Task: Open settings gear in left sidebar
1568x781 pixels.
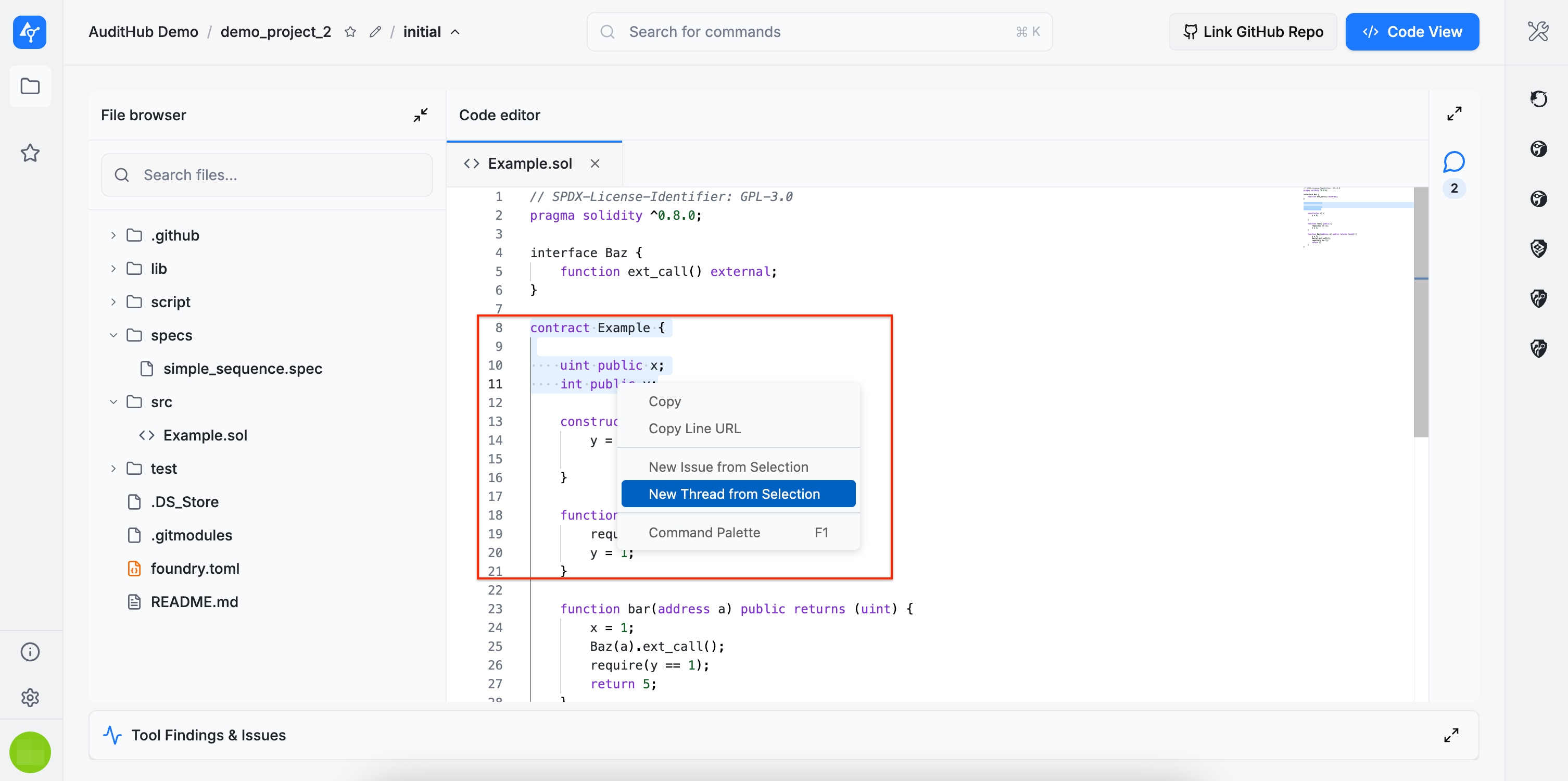Action: [30, 697]
